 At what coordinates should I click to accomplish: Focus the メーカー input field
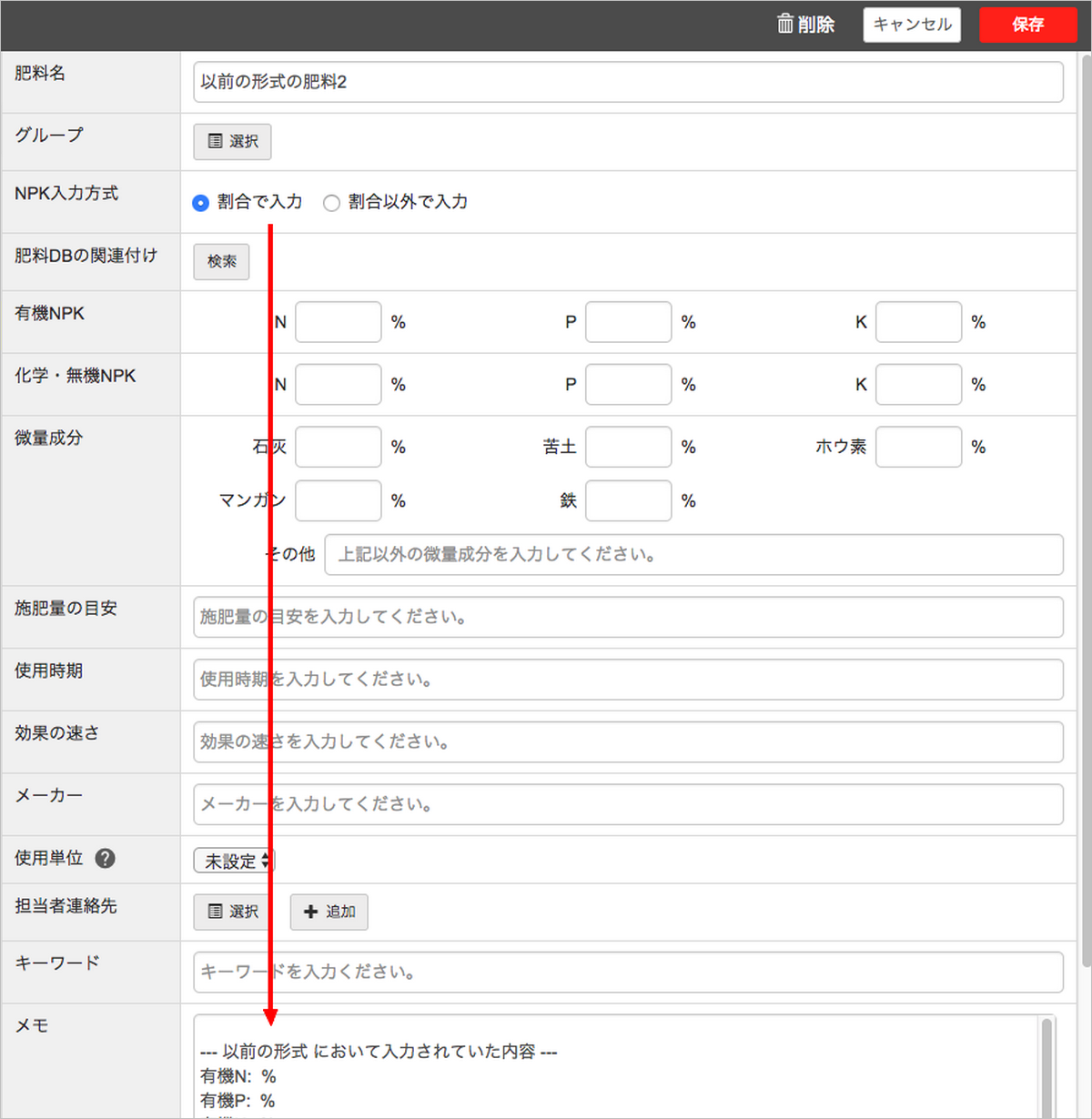[x=628, y=804]
